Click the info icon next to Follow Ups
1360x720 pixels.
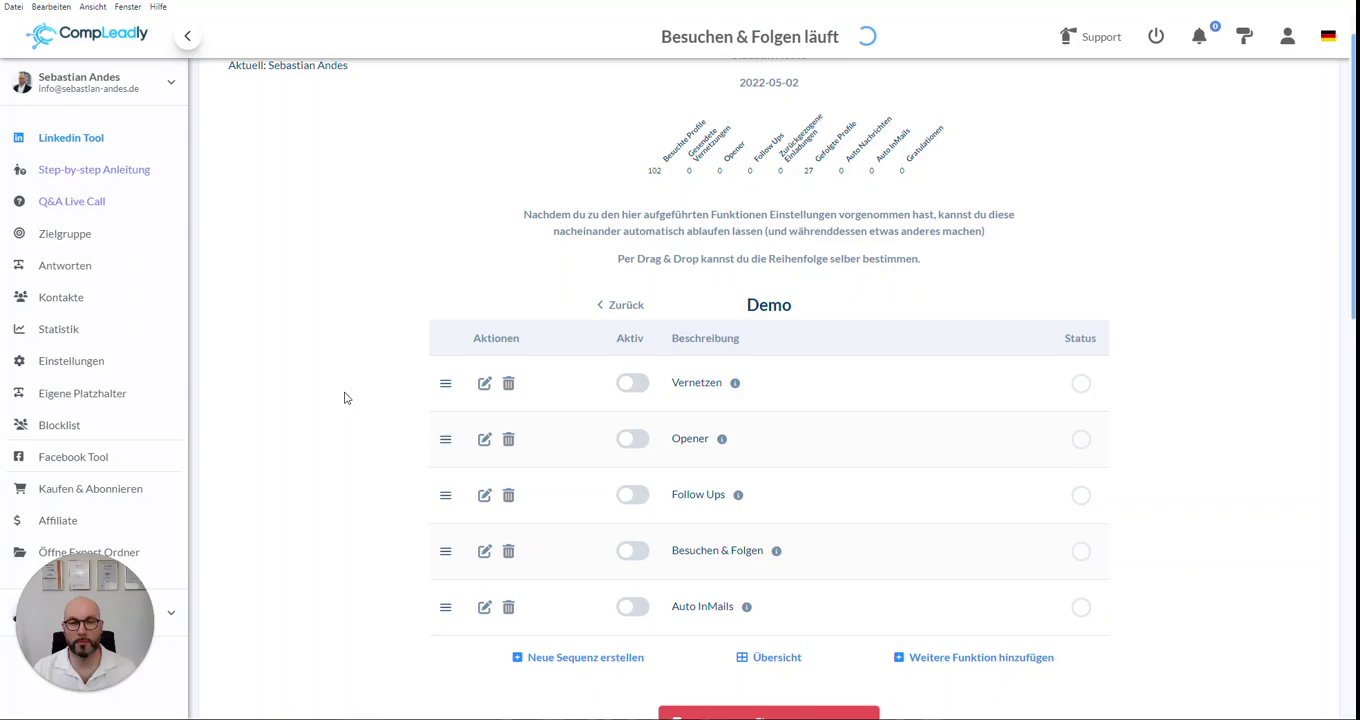coord(738,495)
